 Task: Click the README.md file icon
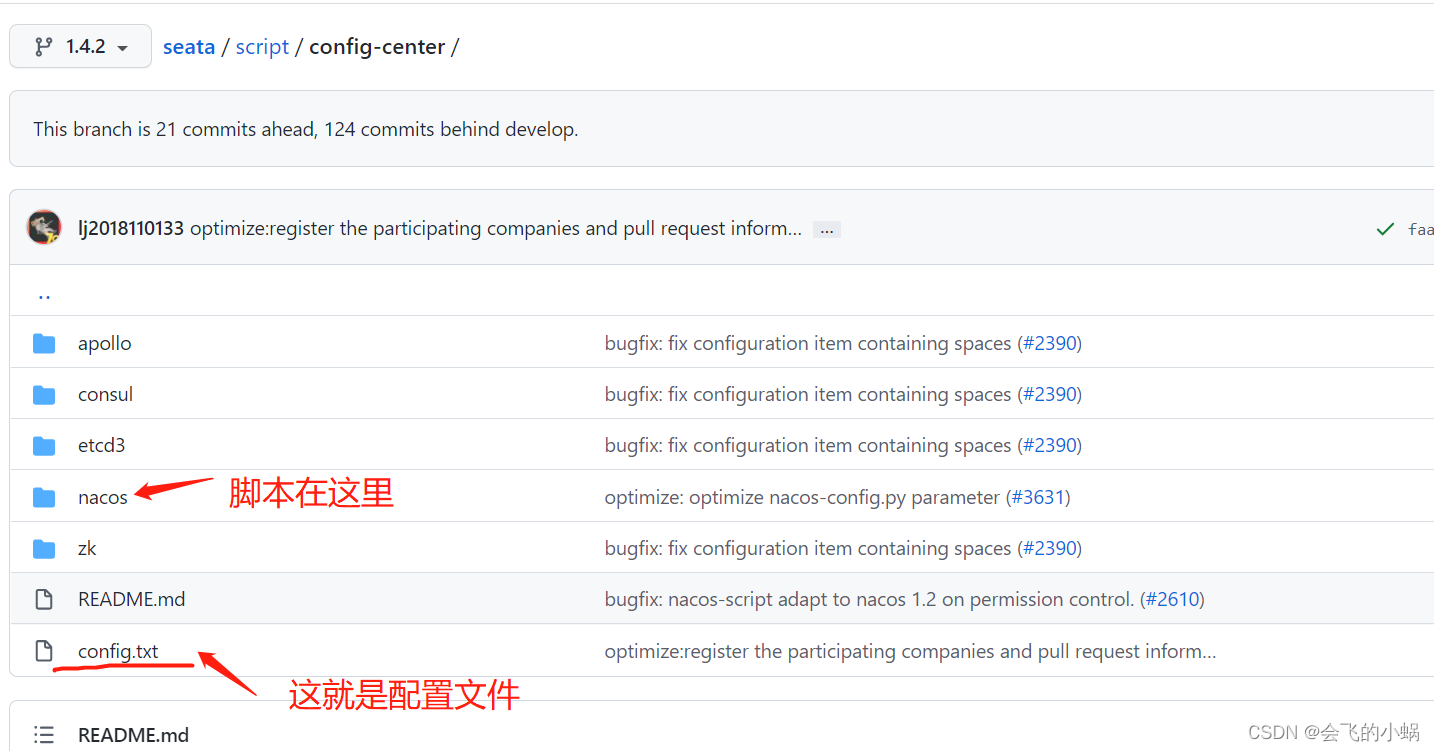tap(44, 599)
